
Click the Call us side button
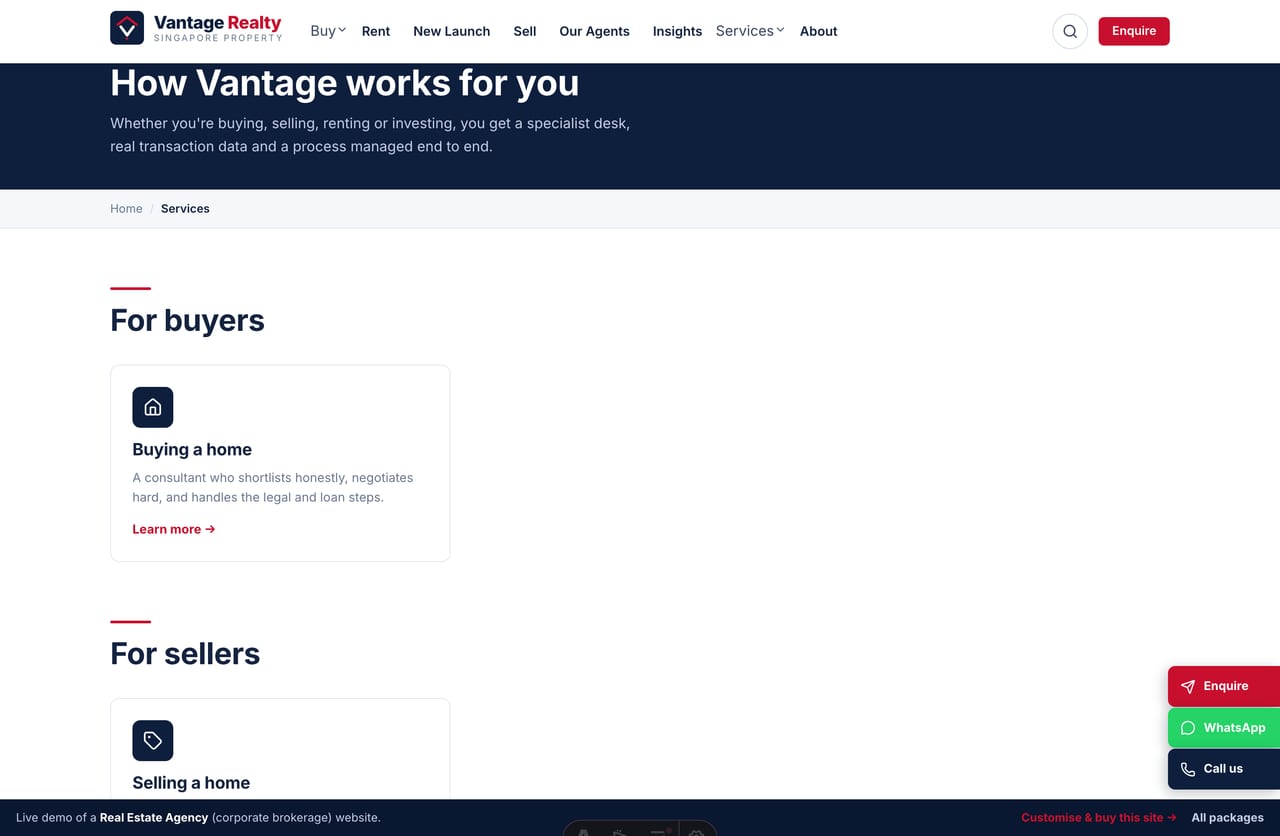tap(1224, 769)
